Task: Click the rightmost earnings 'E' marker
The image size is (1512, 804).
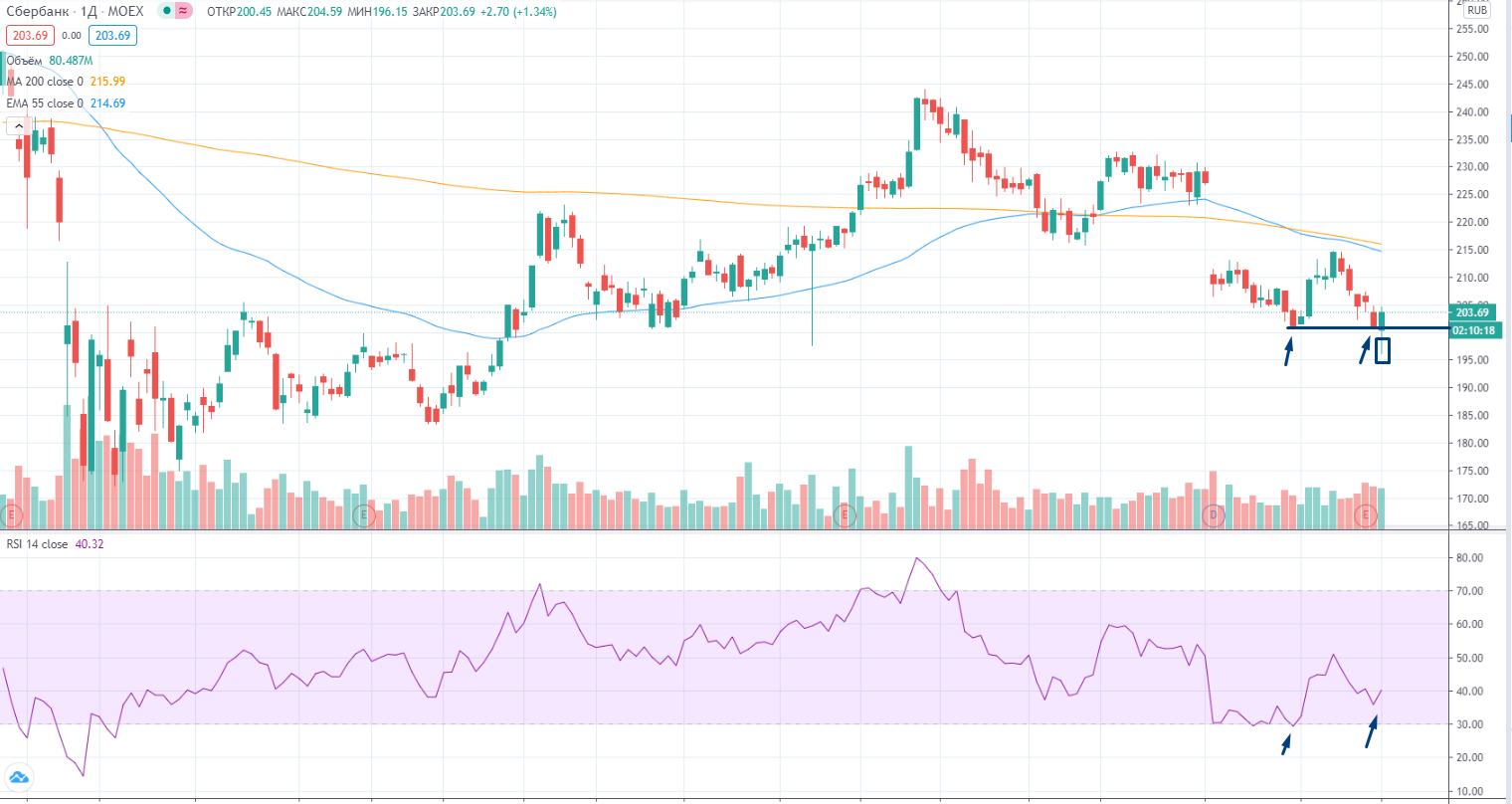Action: tap(1367, 514)
